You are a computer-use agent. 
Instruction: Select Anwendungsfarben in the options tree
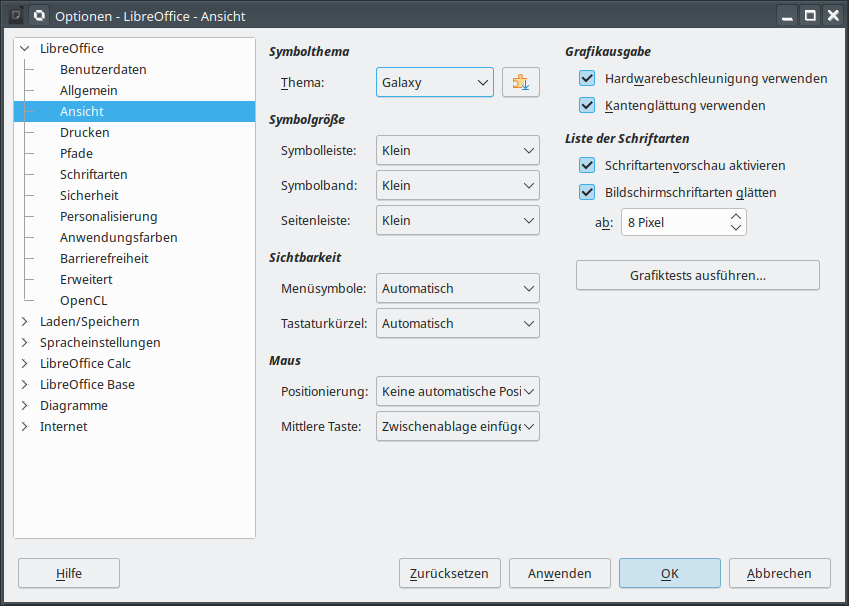click(119, 237)
